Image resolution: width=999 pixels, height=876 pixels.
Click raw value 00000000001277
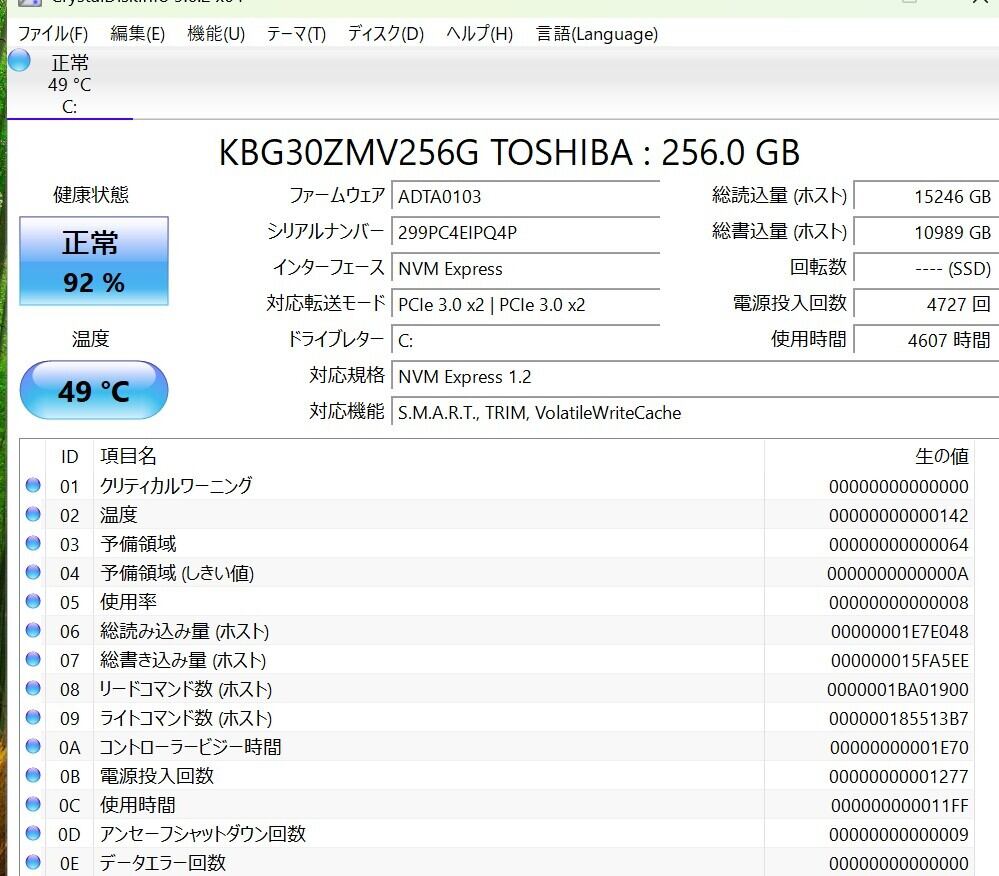coord(898,777)
